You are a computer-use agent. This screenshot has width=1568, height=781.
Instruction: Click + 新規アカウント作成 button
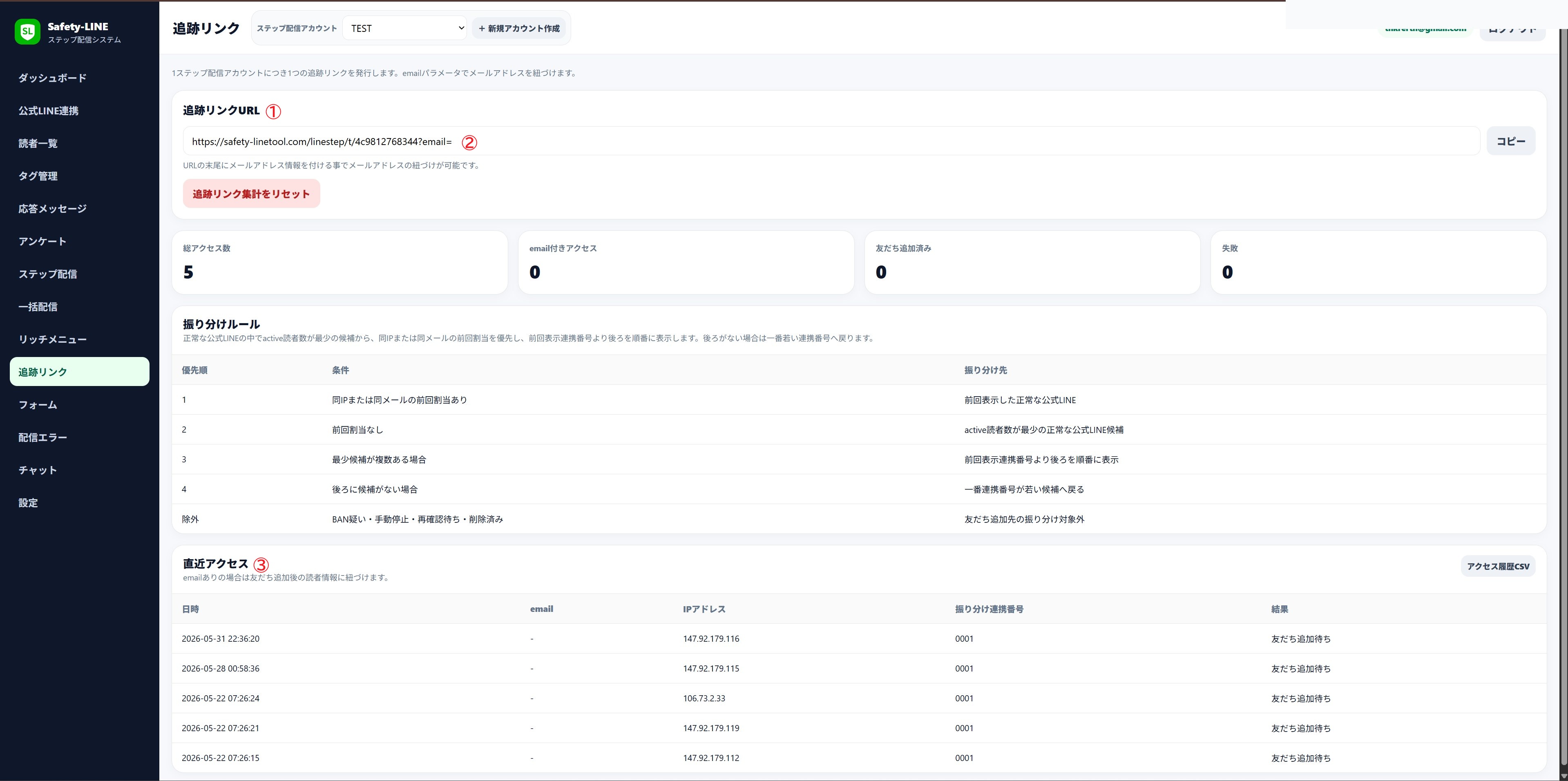pyautogui.click(x=518, y=28)
